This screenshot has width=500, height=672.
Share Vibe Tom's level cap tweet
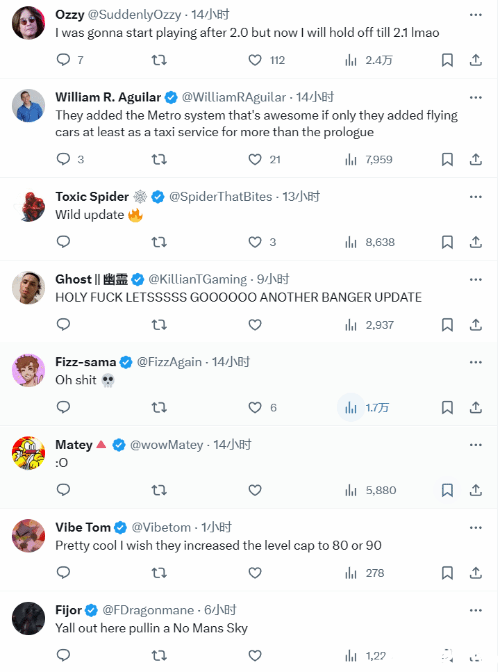tap(476, 573)
